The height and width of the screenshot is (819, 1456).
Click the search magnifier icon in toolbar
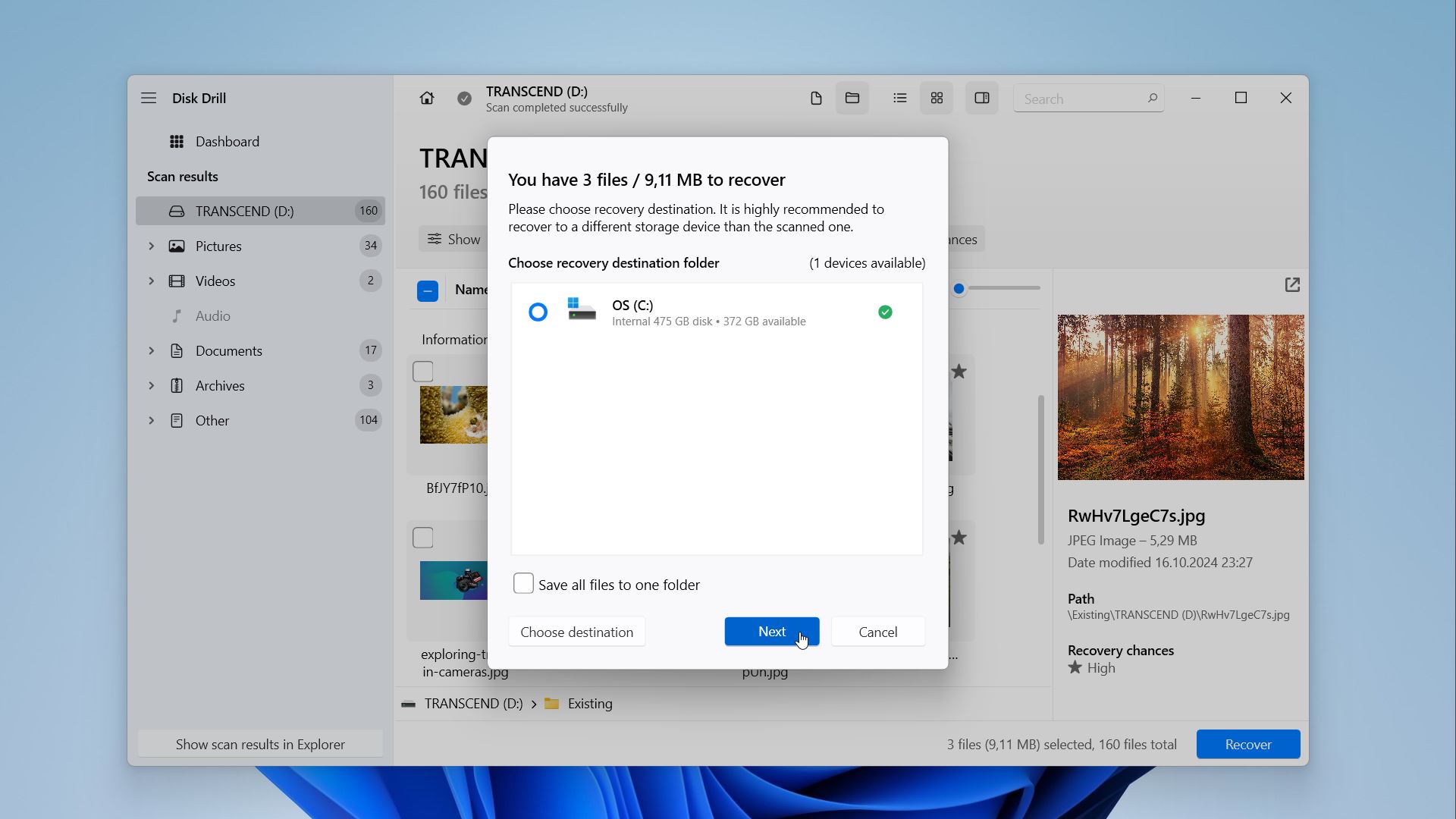coord(1152,98)
